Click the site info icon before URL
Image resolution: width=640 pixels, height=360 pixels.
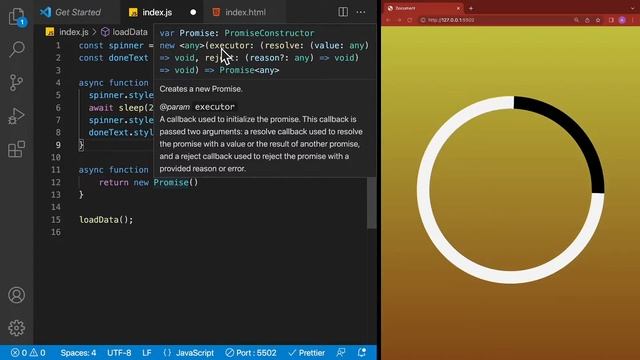[x=423, y=20]
